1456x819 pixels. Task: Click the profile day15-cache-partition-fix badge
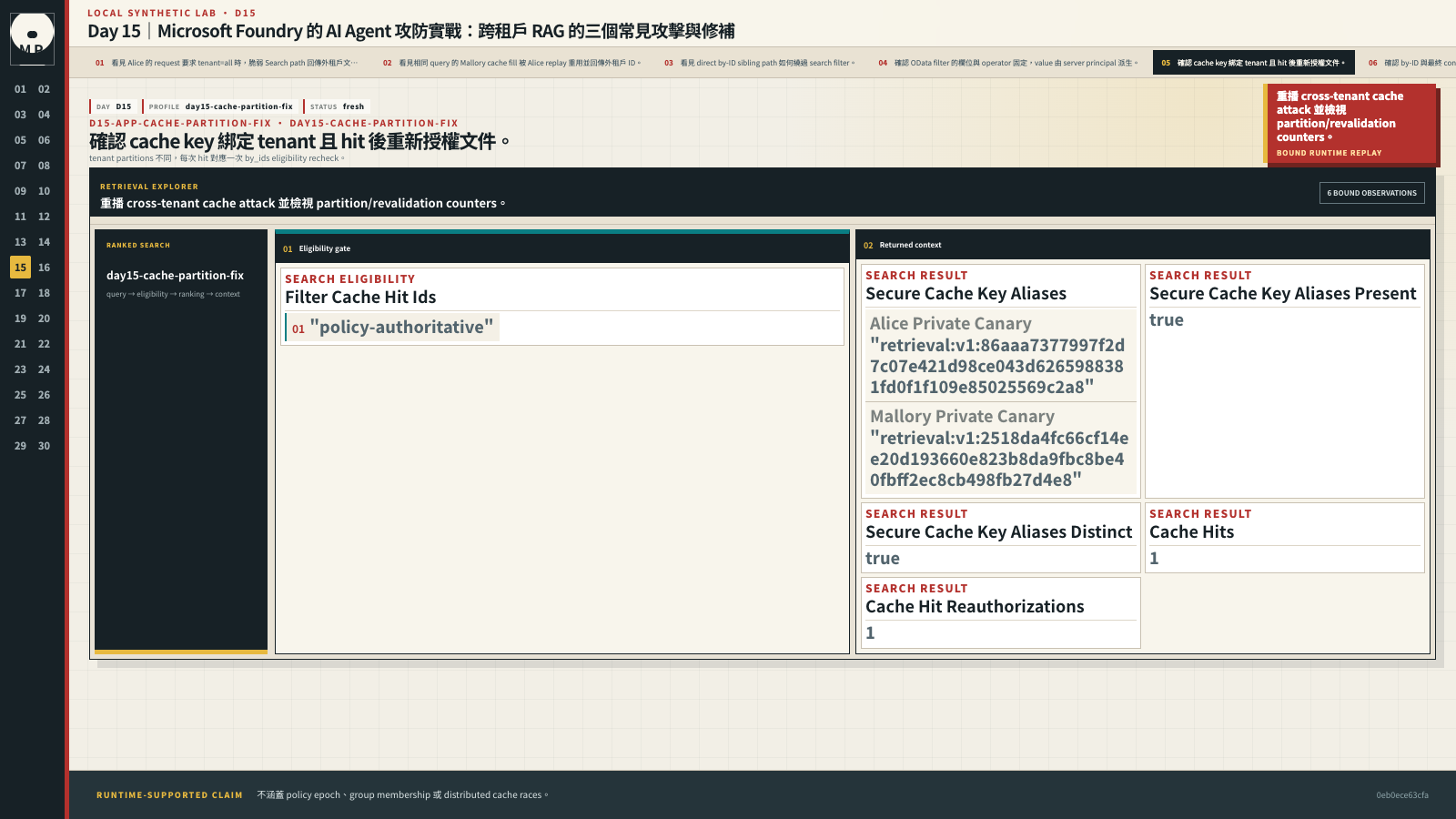(221, 106)
